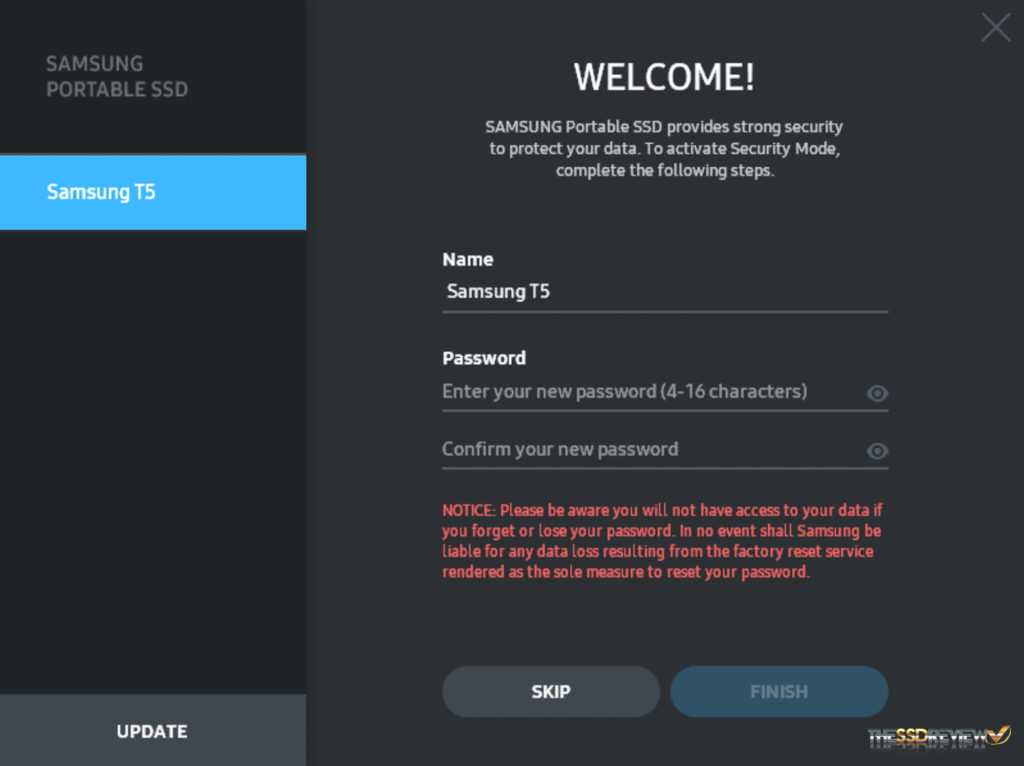Click the orange checkmark in the watermark
Viewport: 1024px width, 766px height.
(997, 735)
